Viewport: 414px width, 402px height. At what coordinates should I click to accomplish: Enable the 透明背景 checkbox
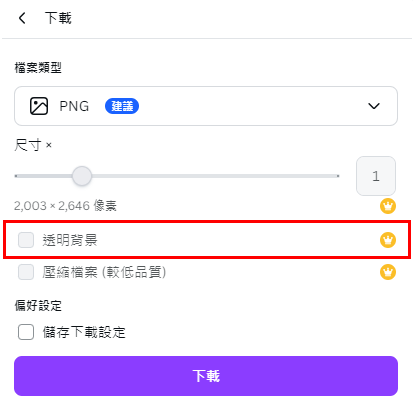(26, 240)
